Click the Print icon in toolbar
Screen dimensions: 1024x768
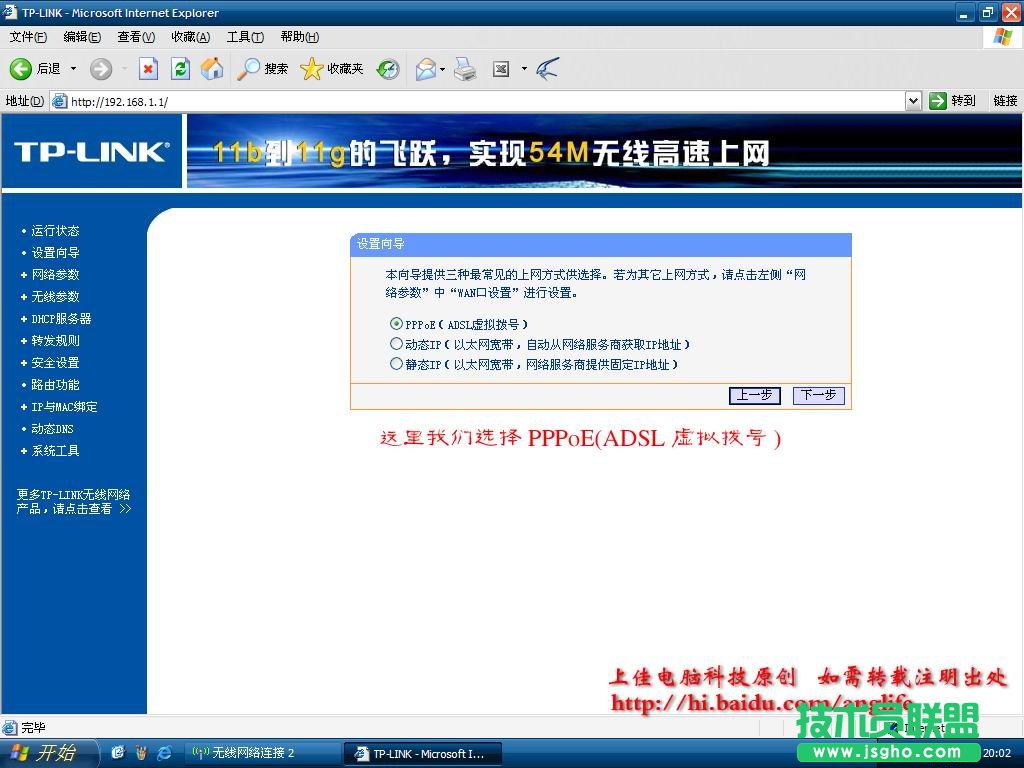(464, 69)
